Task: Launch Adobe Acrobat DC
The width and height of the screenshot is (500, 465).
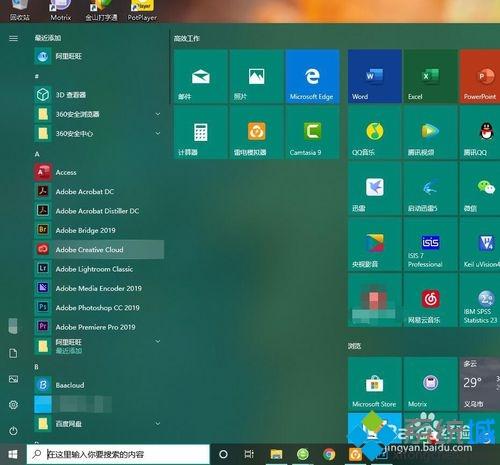Action: tap(99, 192)
